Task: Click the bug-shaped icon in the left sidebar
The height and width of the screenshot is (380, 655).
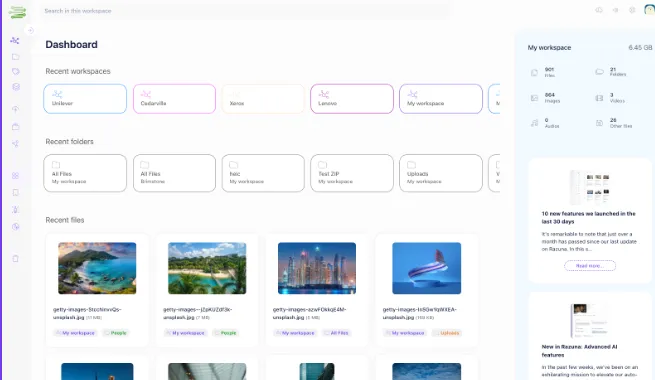Action: click(x=15, y=210)
